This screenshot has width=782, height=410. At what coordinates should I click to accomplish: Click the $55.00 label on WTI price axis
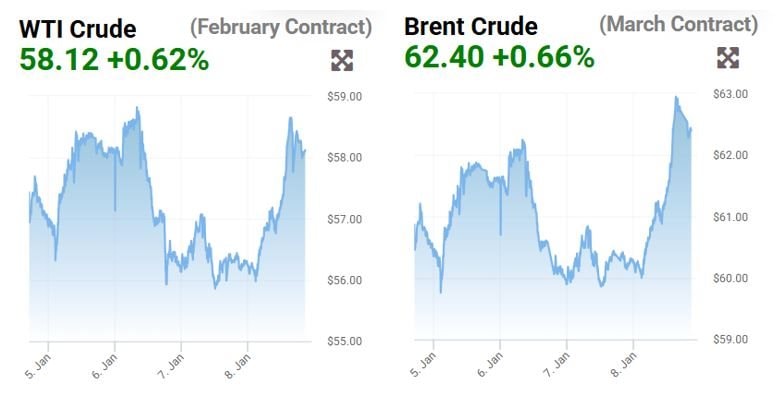click(x=344, y=341)
